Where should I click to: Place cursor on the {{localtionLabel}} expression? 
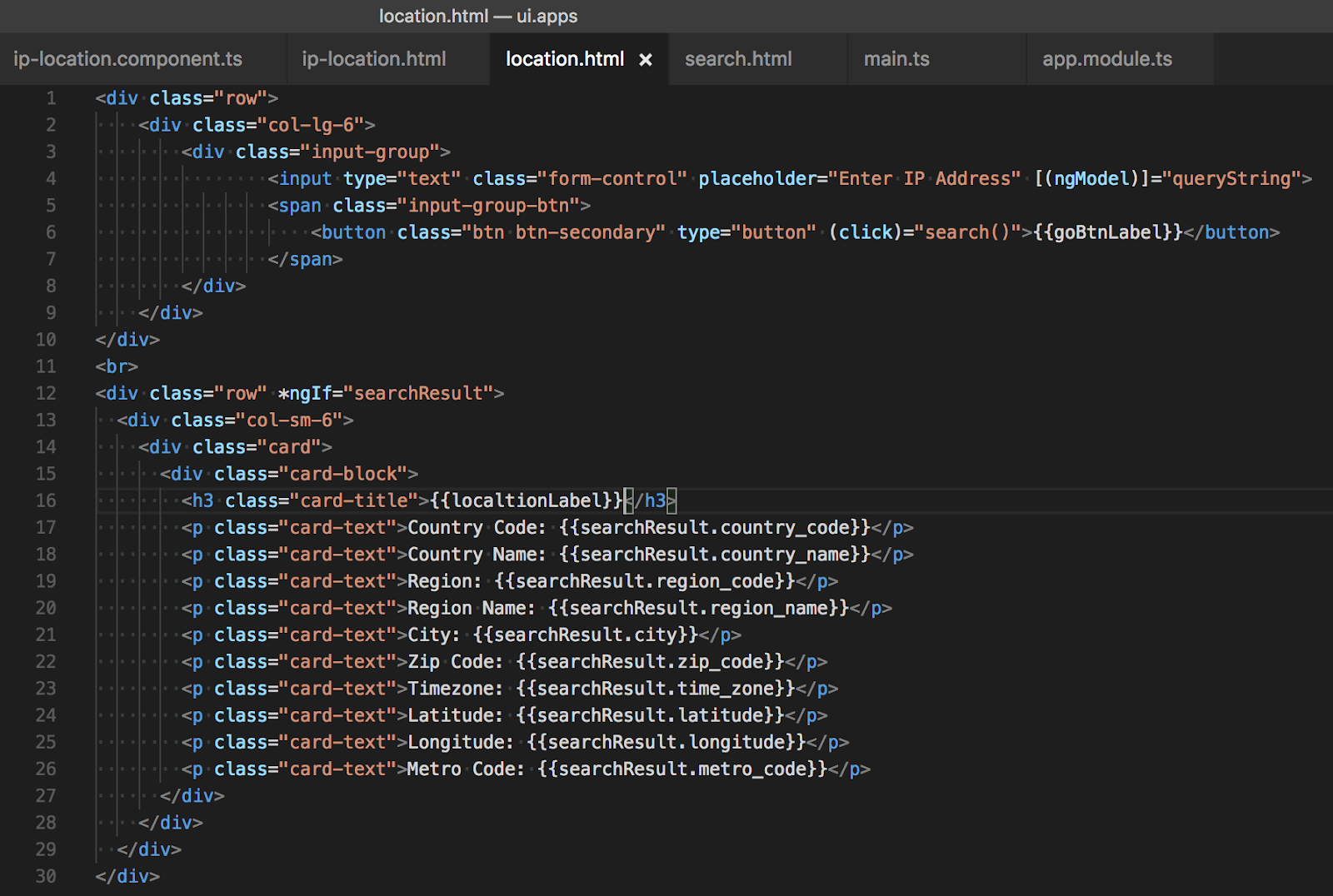click(526, 500)
